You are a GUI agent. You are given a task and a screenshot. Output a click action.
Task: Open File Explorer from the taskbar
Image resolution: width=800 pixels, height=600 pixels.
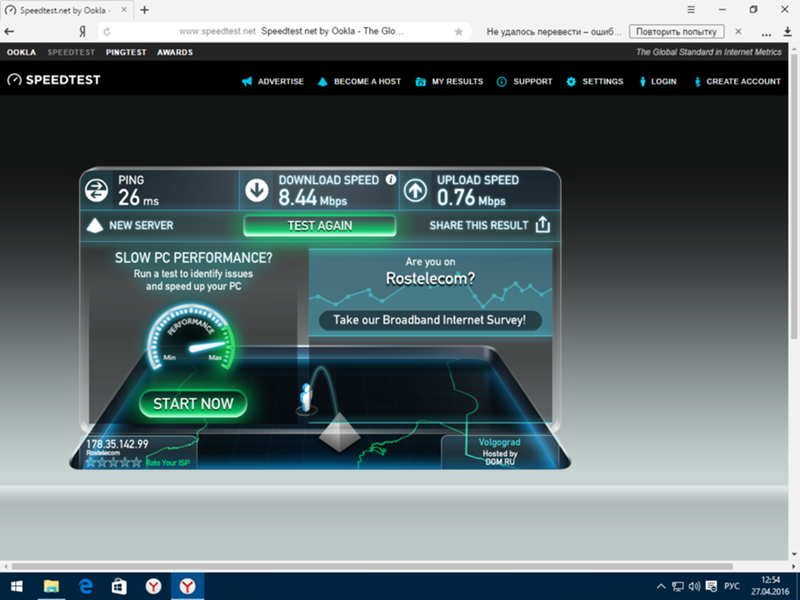tap(51, 587)
